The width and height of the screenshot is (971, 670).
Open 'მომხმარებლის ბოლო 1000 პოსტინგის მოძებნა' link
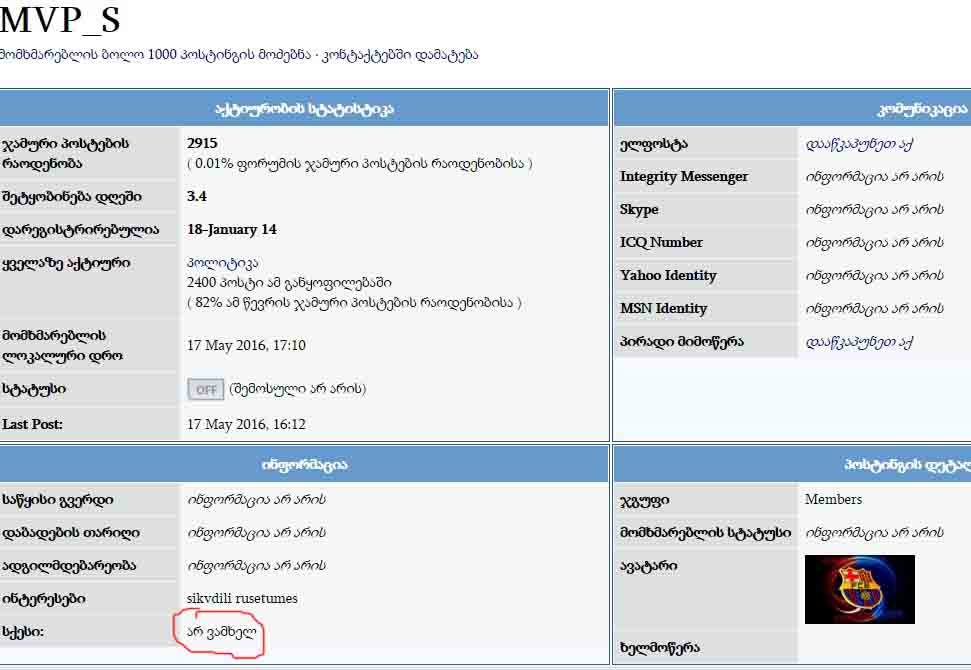point(155,54)
